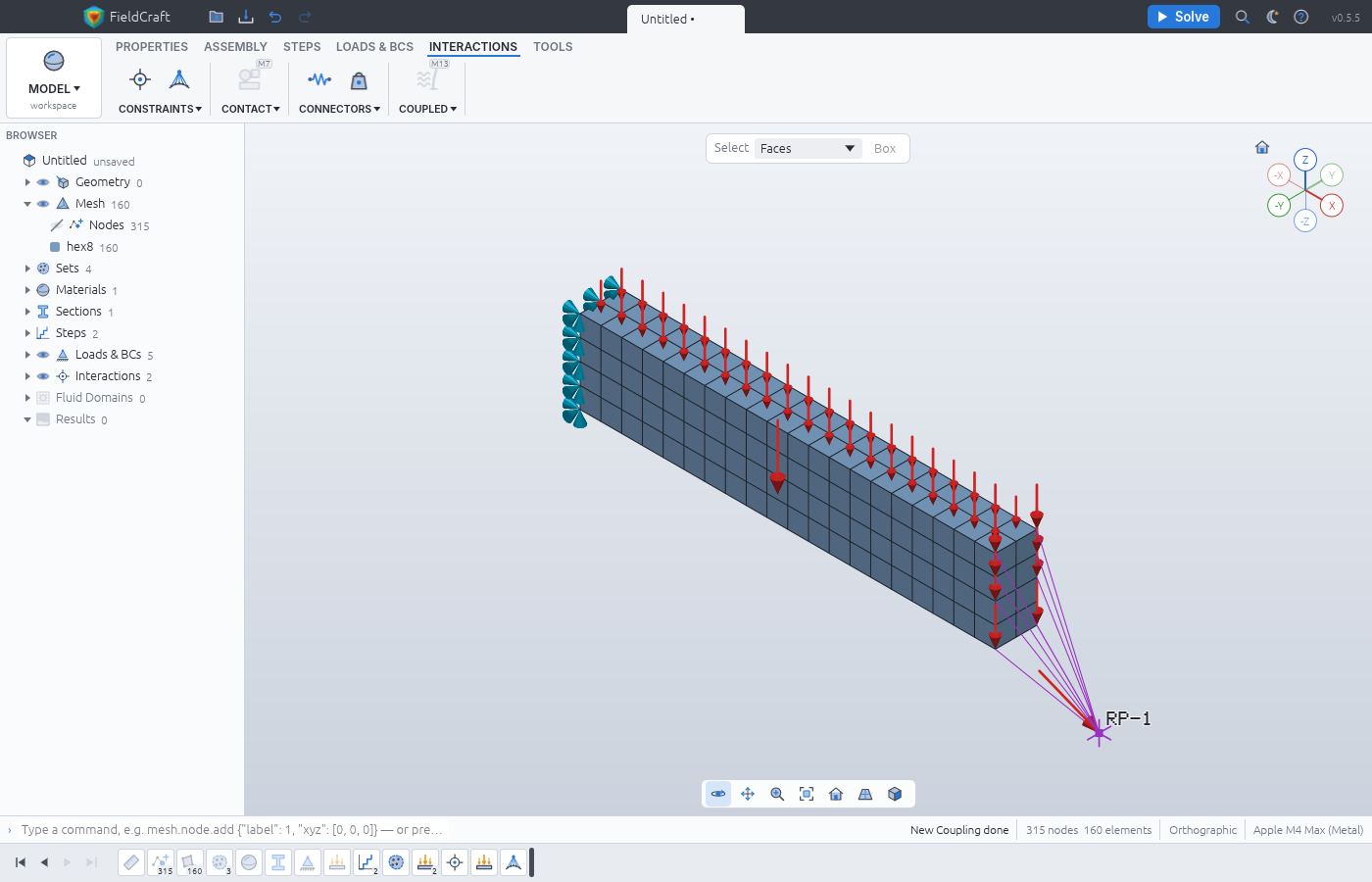Open the CONSTRAINTS dropdown menu
This screenshot has width=1372, height=882.
click(x=160, y=109)
